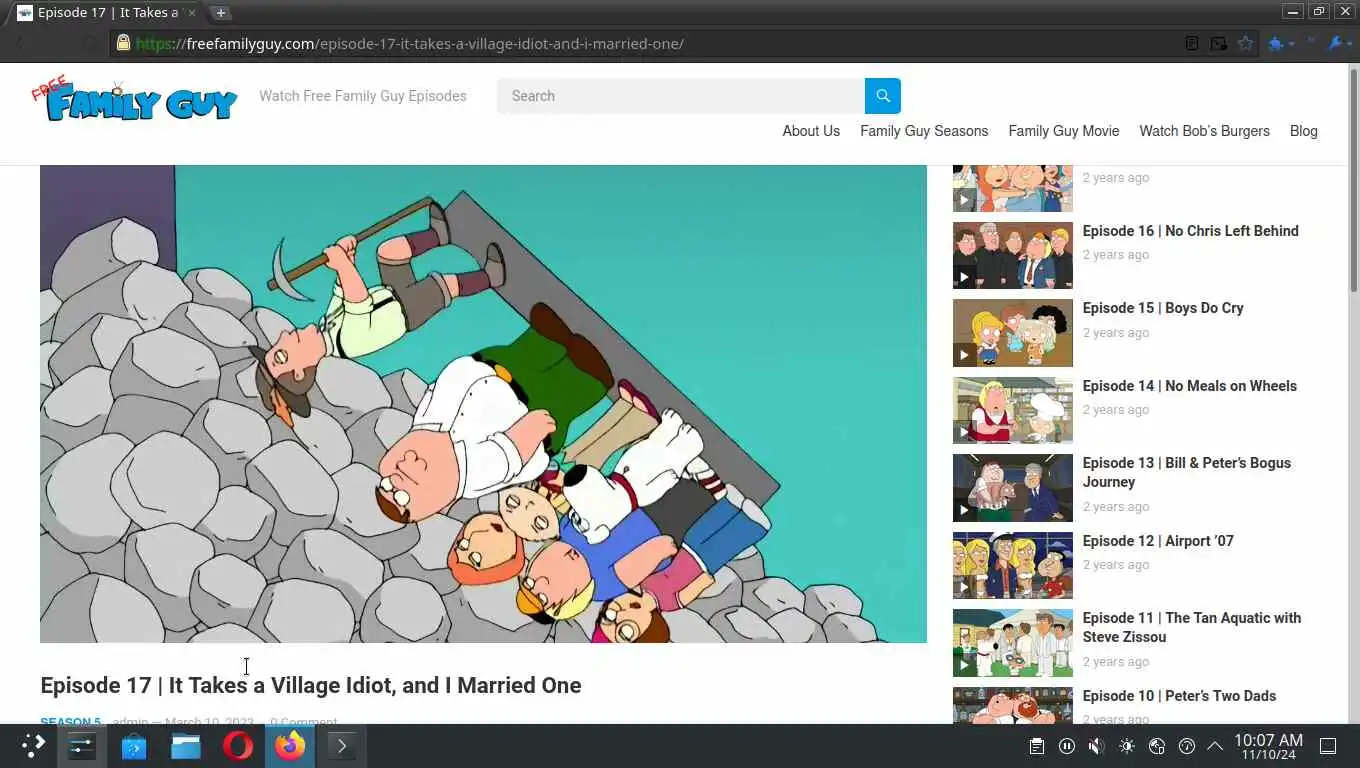The image size is (1360, 768).
Task: Click the padlock icon in address bar
Action: tap(123, 43)
